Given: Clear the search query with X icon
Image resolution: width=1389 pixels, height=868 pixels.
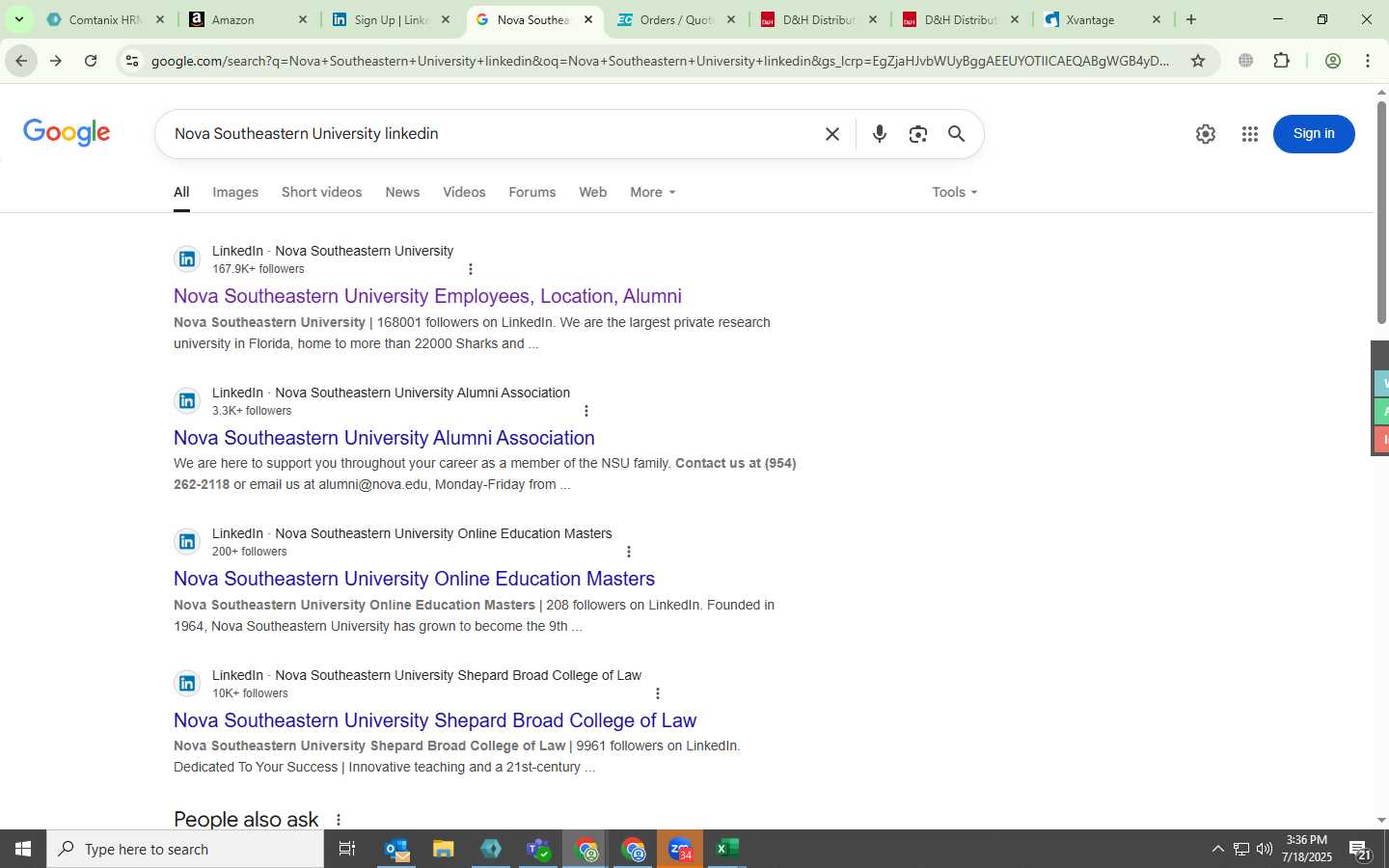Looking at the screenshot, I should 832,134.
